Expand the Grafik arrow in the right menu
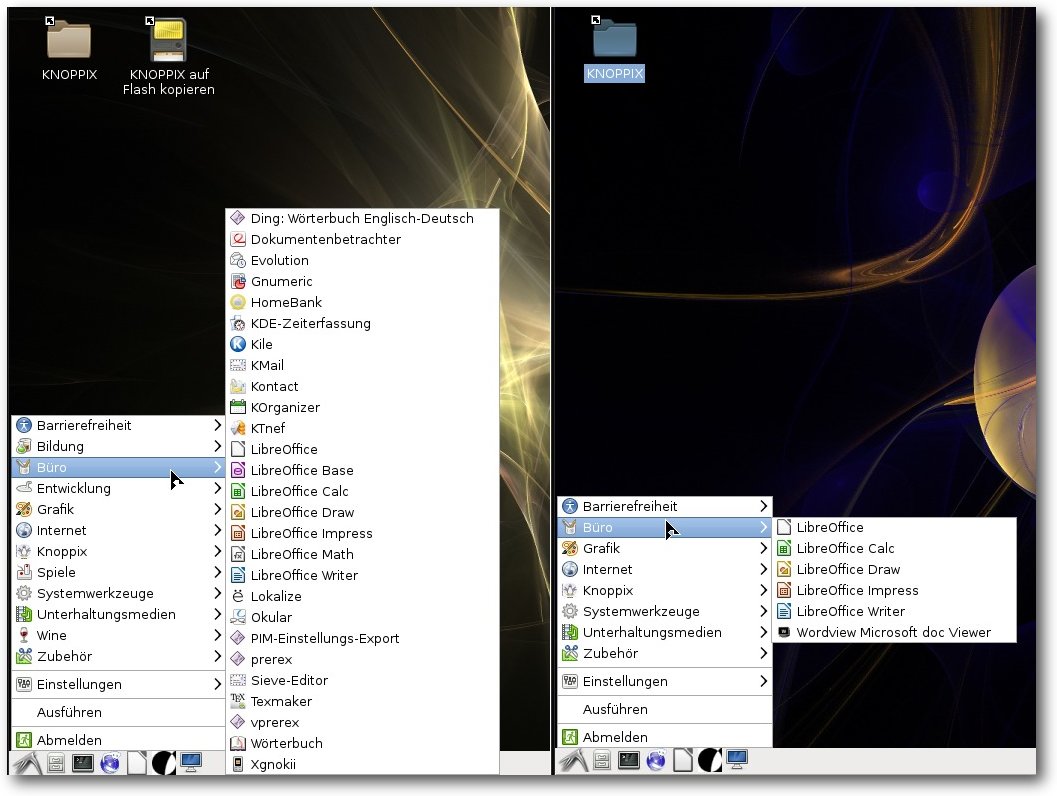Image resolution: width=1057 pixels, height=796 pixels. point(763,548)
